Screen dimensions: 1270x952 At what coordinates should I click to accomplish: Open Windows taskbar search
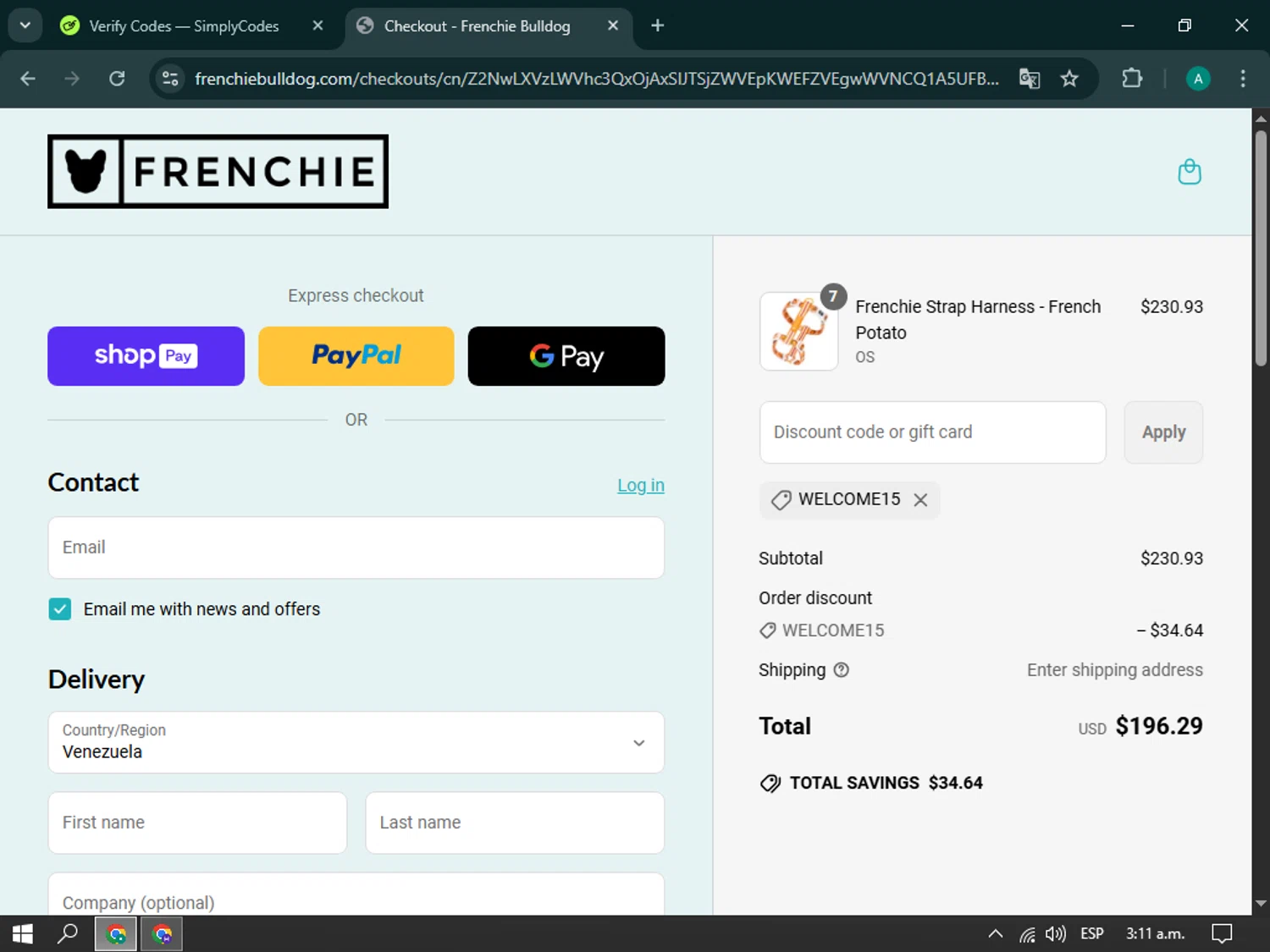68,933
